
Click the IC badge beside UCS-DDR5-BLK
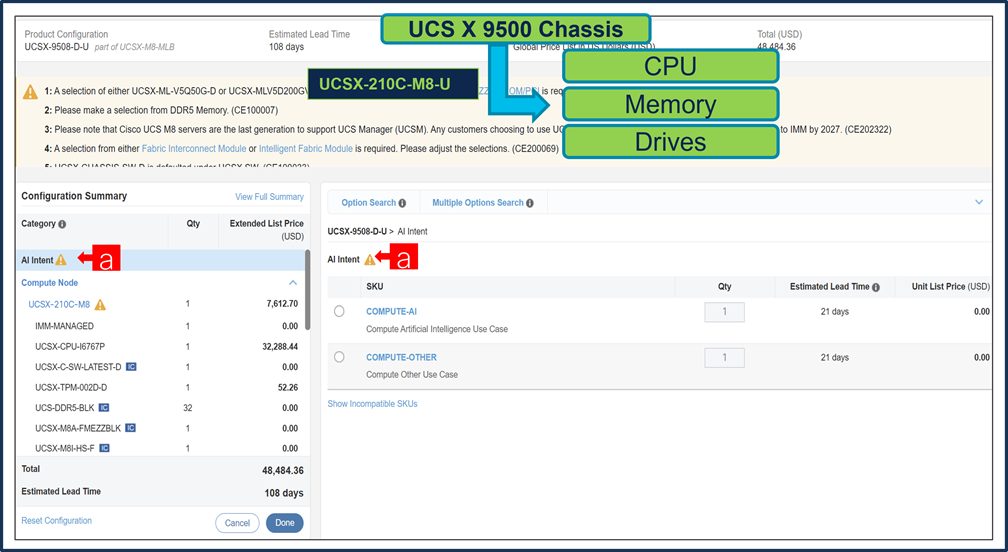click(104, 407)
